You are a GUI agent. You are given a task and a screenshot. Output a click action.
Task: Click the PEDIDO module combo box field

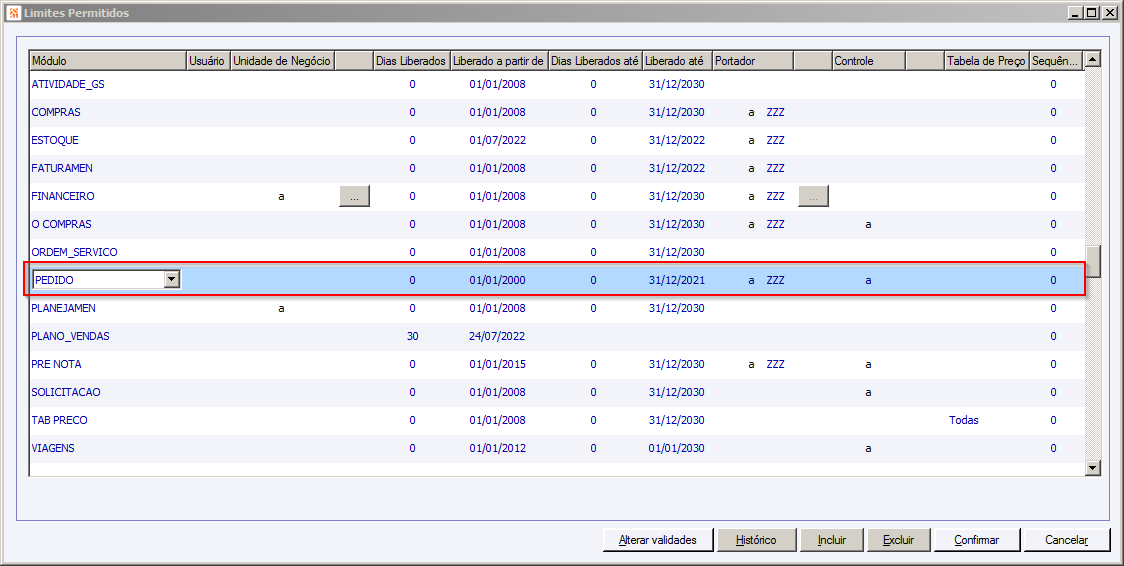coord(106,280)
